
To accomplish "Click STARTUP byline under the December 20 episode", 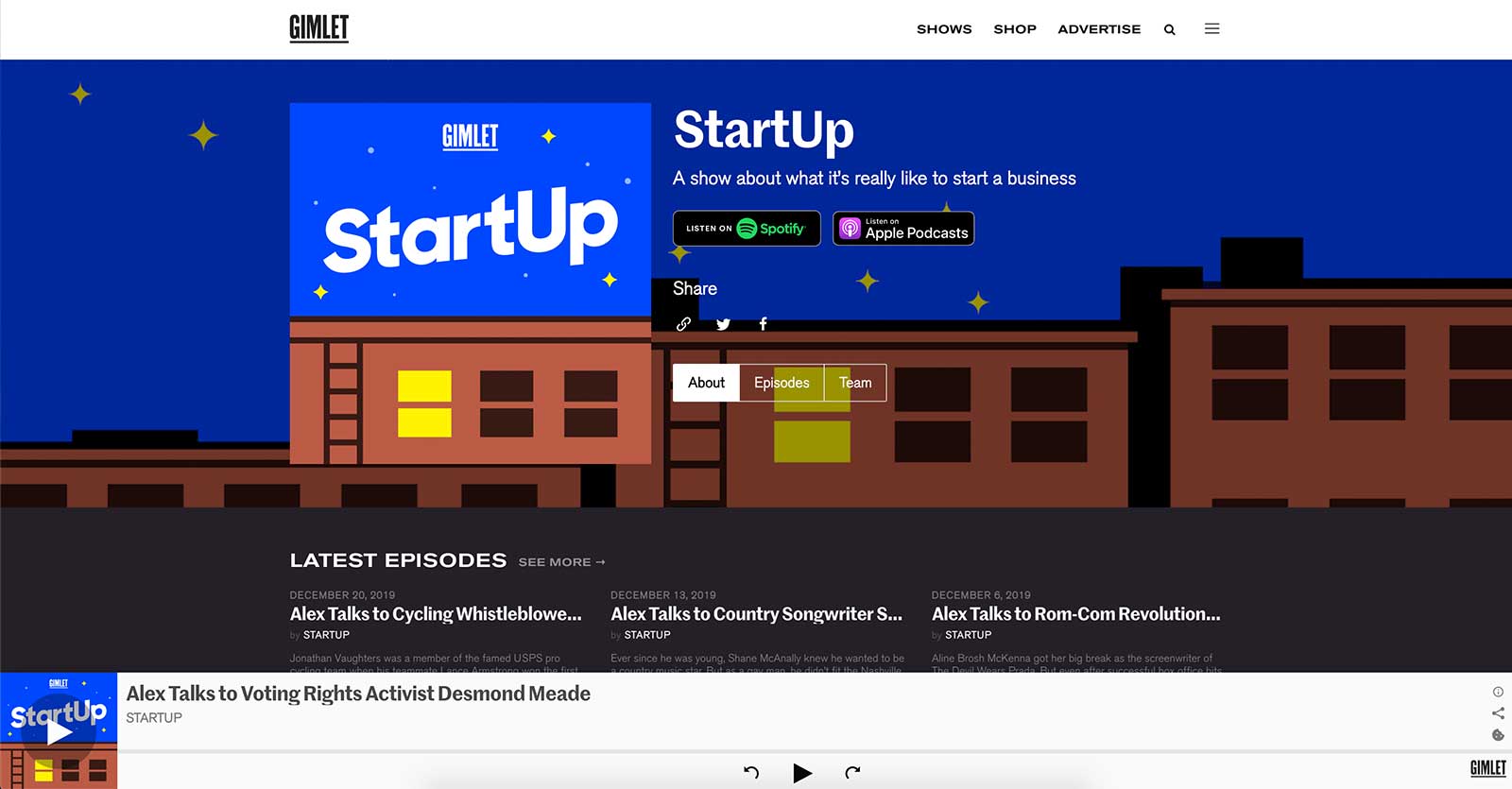I will tap(326, 635).
